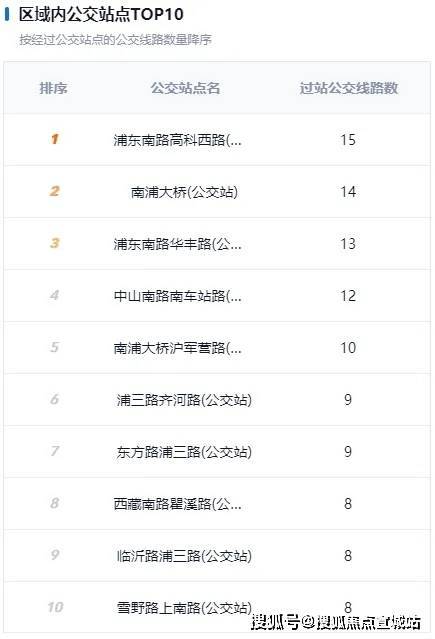
Task: Click rank 3 badge icon
Action: coord(55,243)
